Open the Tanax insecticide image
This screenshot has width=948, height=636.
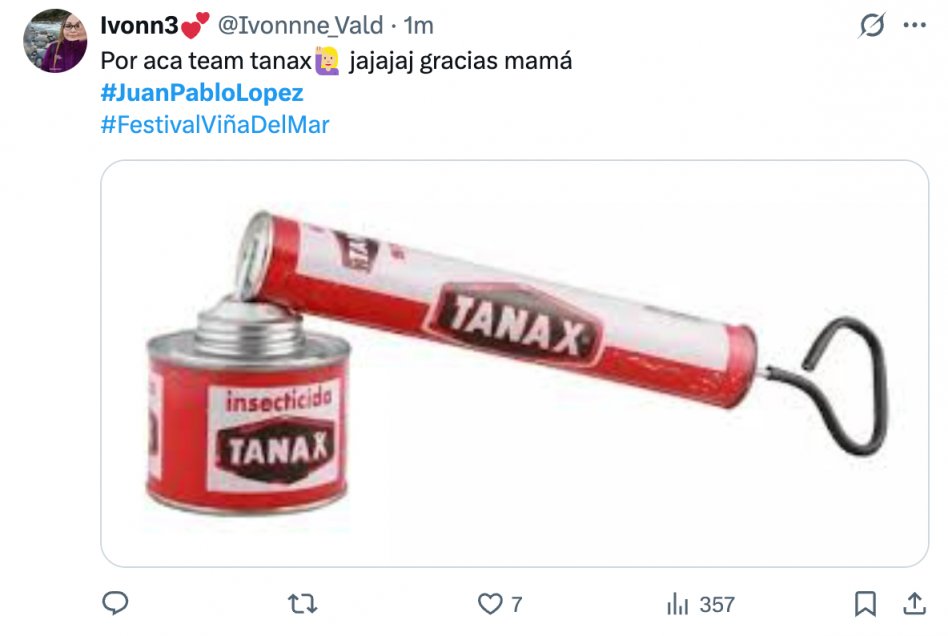point(515,363)
